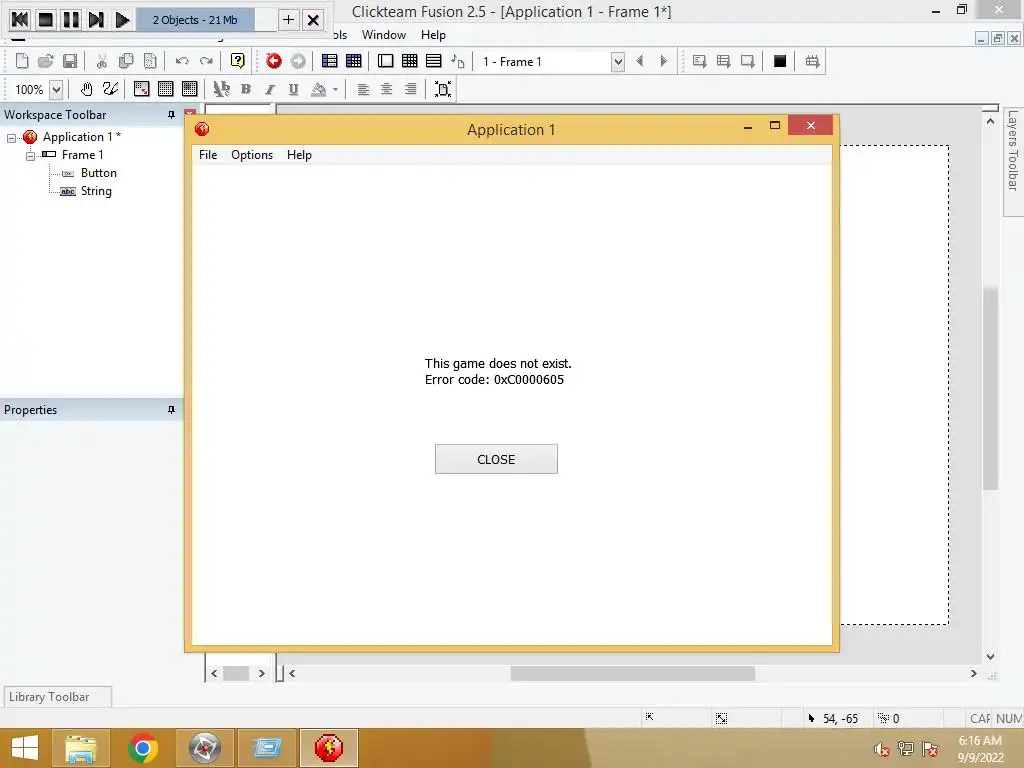
Task: Click the black Stop square icon
Action: [x=780, y=61]
